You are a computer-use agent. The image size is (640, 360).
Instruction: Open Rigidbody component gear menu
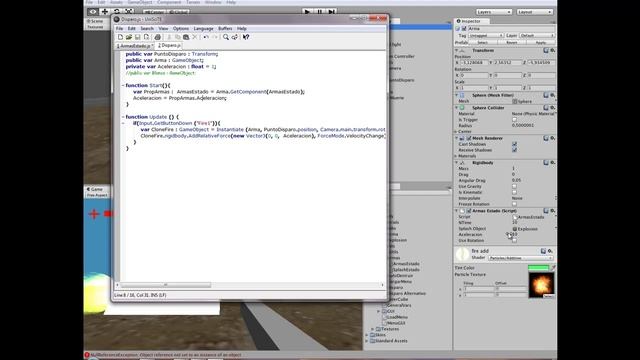pyautogui.click(x=552, y=162)
